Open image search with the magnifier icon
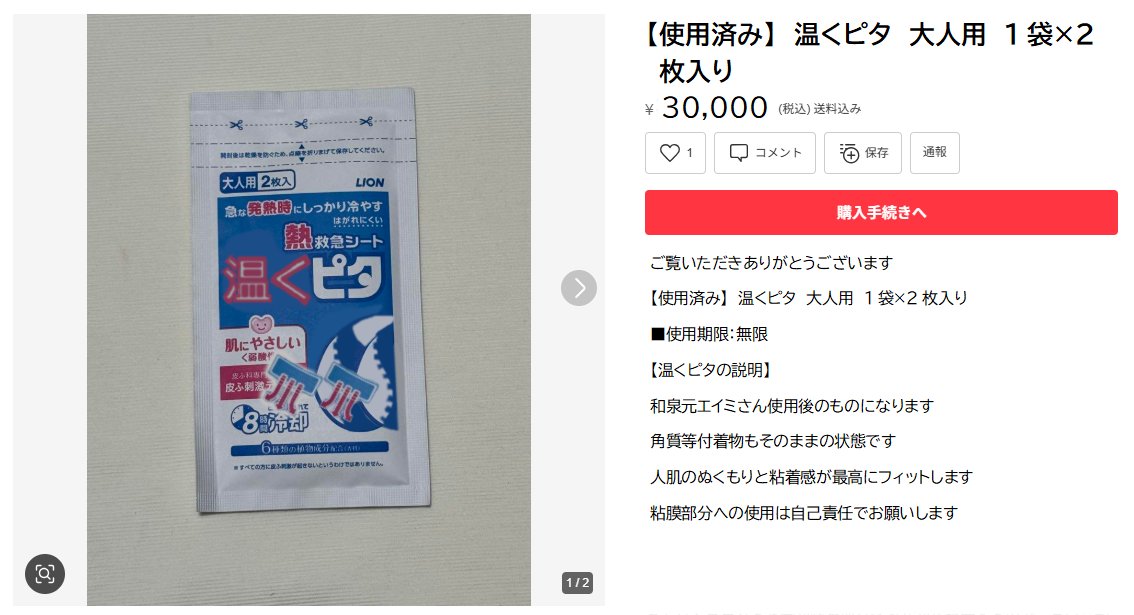 pyautogui.click(x=45, y=574)
